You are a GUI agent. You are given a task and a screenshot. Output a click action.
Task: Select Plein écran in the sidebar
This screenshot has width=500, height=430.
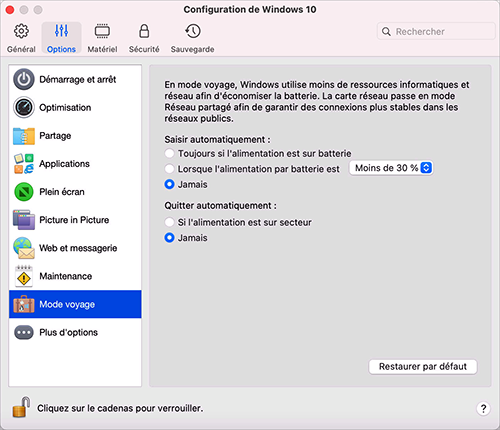(75, 192)
